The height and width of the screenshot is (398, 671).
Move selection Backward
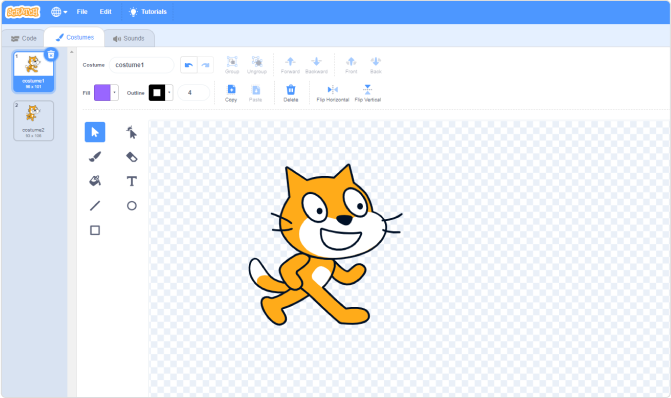pyautogui.click(x=316, y=65)
